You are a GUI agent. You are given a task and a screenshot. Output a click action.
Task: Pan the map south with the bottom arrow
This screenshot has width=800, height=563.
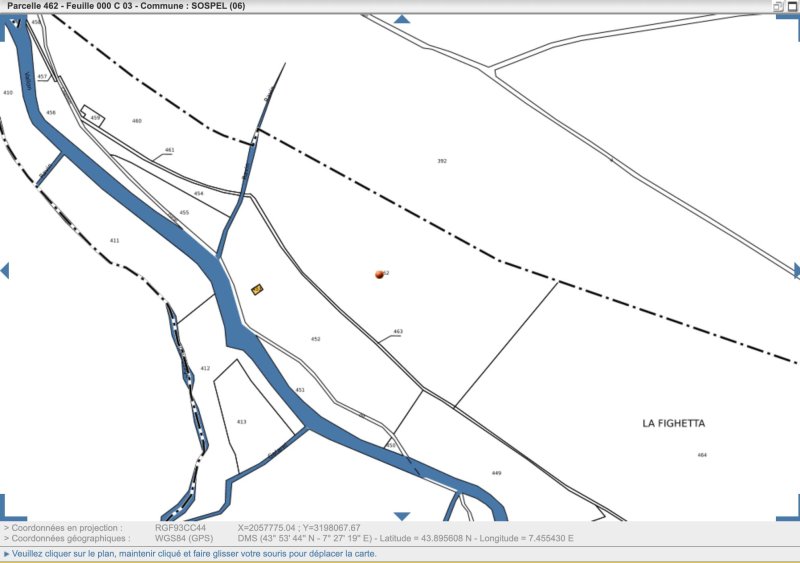point(402,516)
